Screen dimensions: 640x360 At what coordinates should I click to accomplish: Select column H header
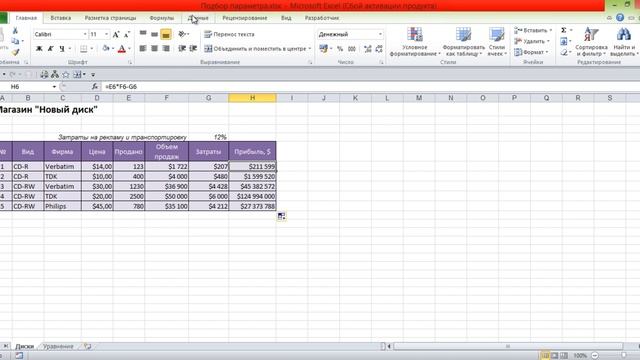coord(253,98)
